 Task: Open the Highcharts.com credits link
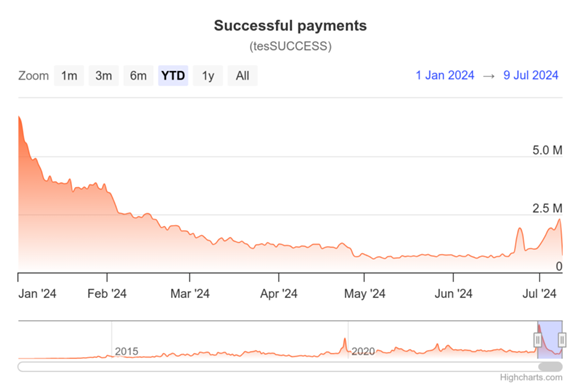coord(531,377)
